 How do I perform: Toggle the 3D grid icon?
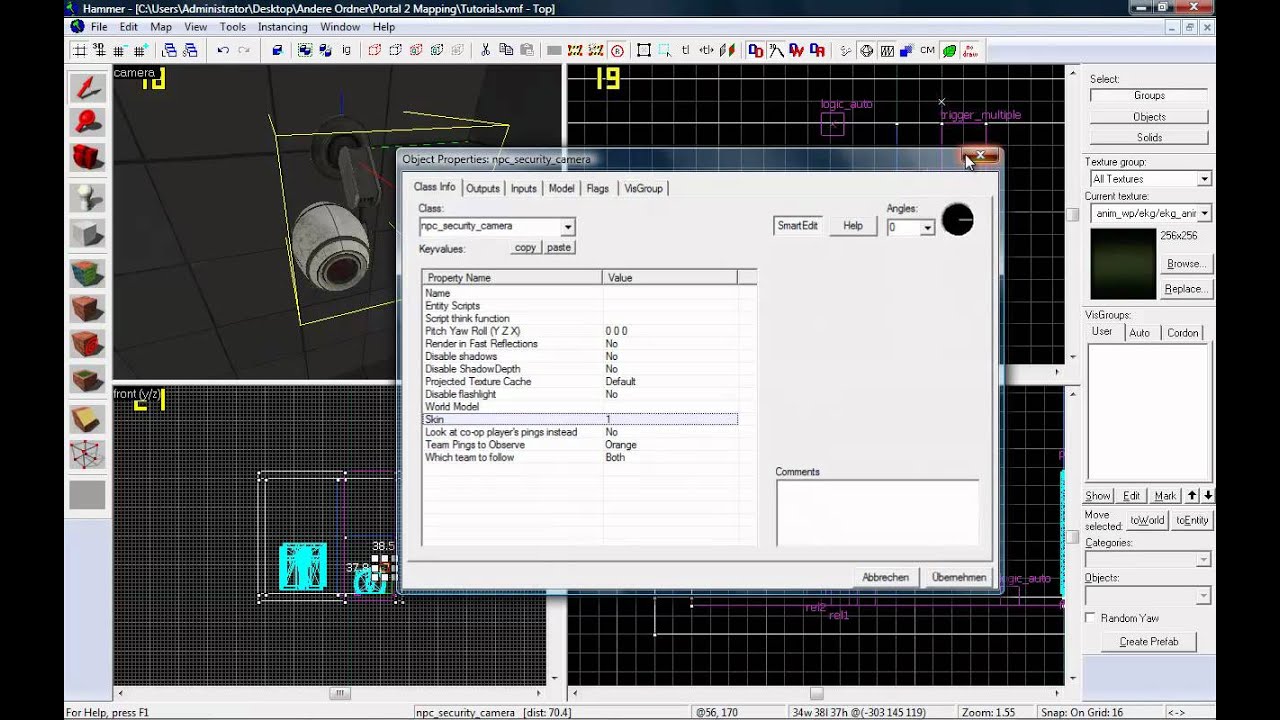[x=100, y=50]
